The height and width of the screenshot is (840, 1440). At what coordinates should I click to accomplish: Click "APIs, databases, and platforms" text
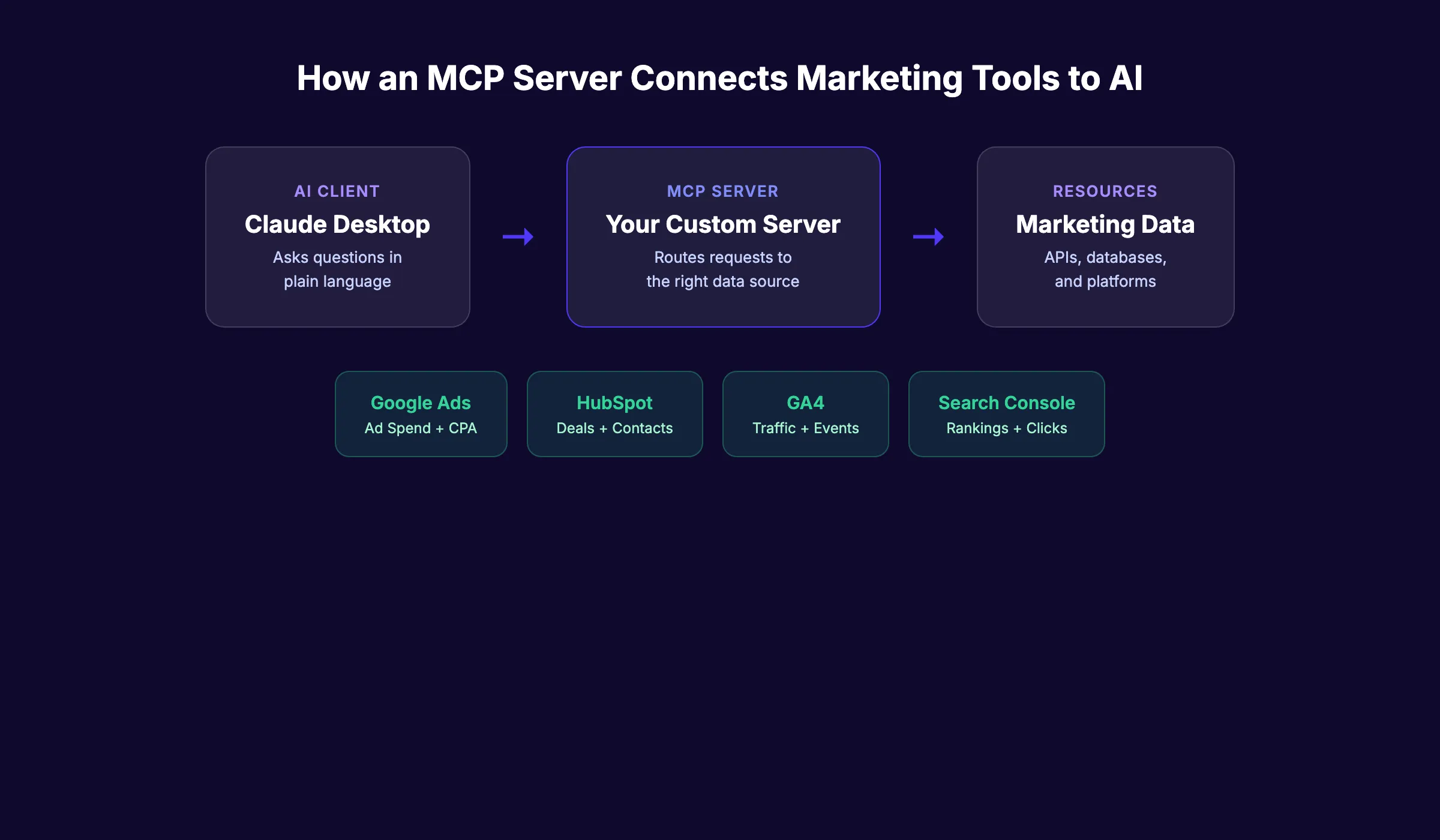tap(1105, 269)
